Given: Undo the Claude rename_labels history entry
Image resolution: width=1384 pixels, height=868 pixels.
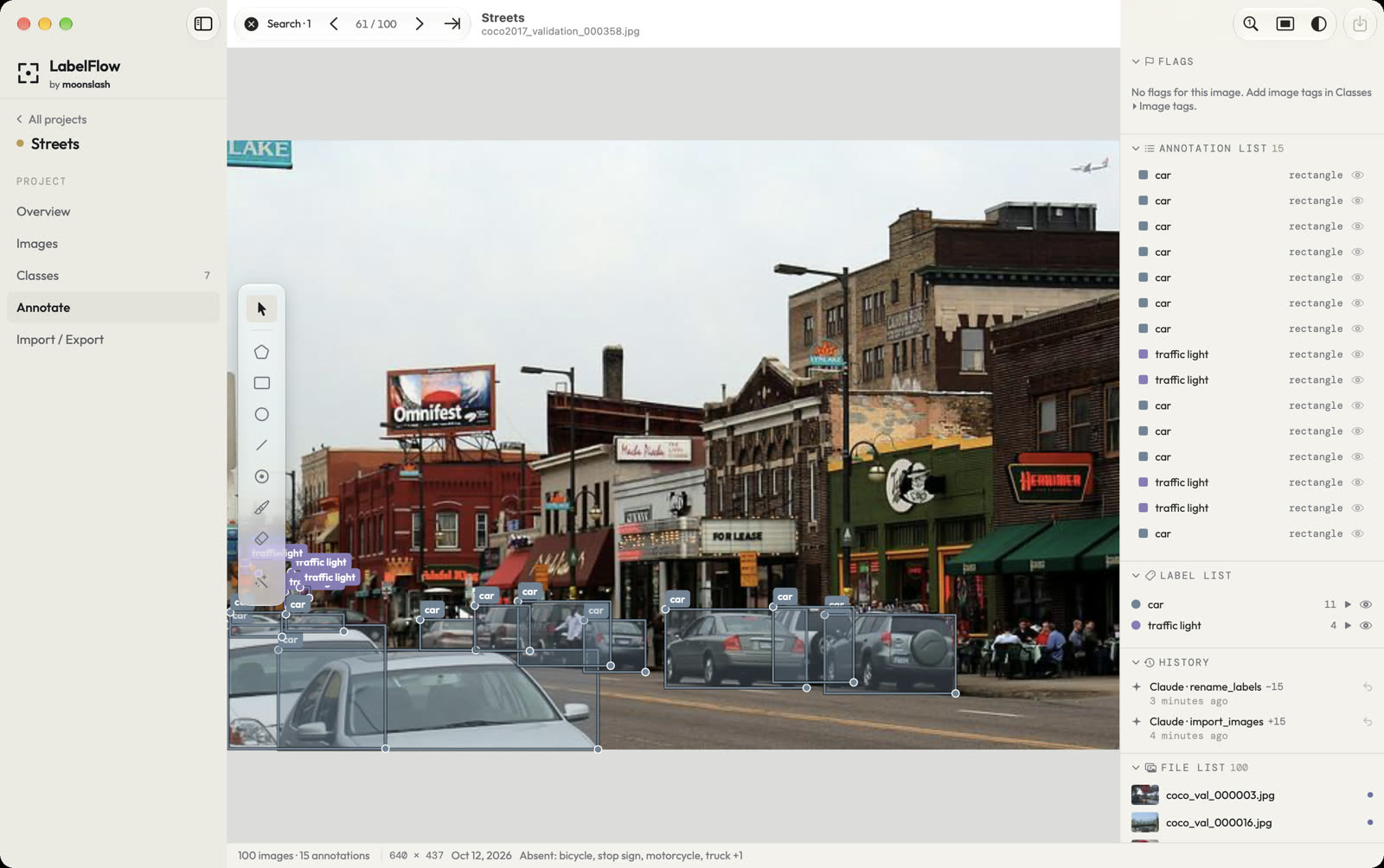Looking at the screenshot, I should [x=1368, y=686].
